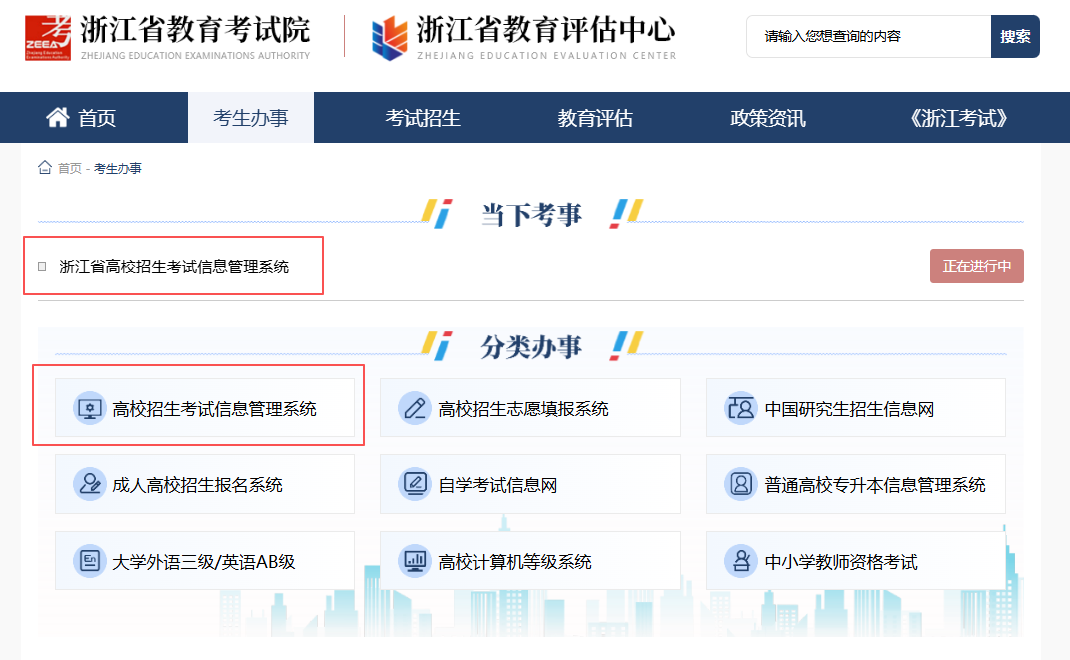
Task: Open the 考生办事 tab
Action: [251, 118]
